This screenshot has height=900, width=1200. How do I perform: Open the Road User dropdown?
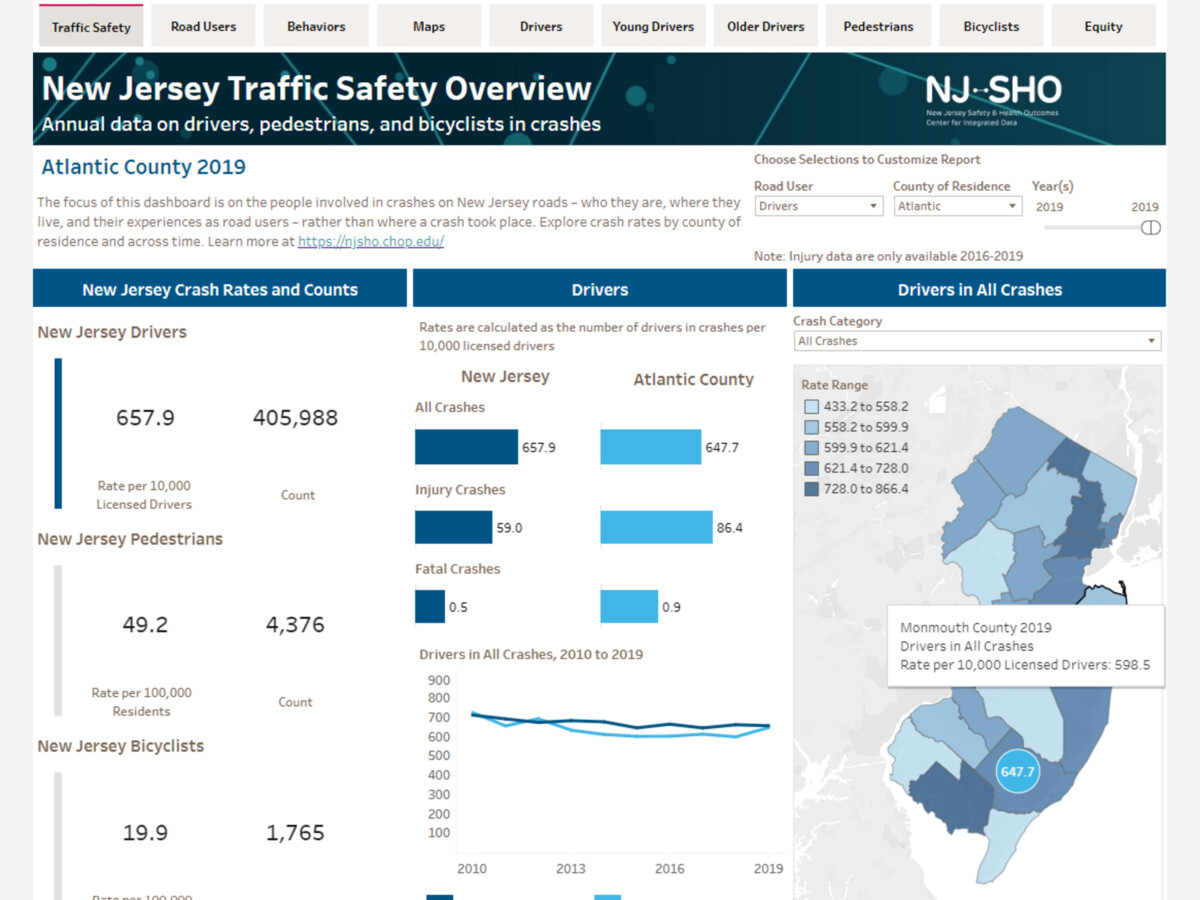(817, 206)
